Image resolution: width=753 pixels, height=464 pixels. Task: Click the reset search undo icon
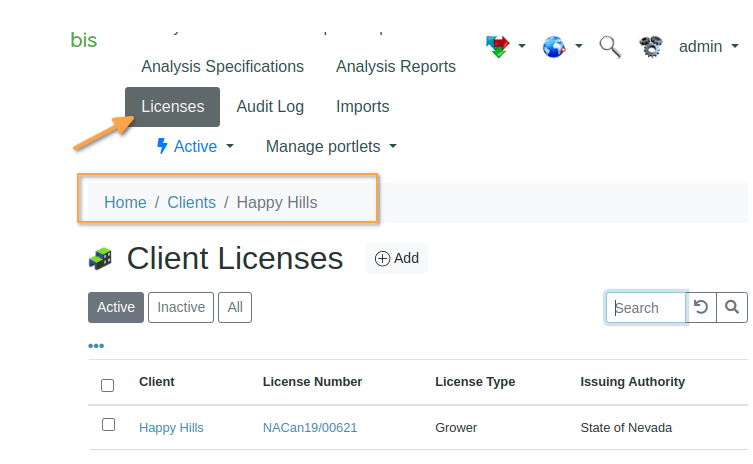click(x=702, y=307)
